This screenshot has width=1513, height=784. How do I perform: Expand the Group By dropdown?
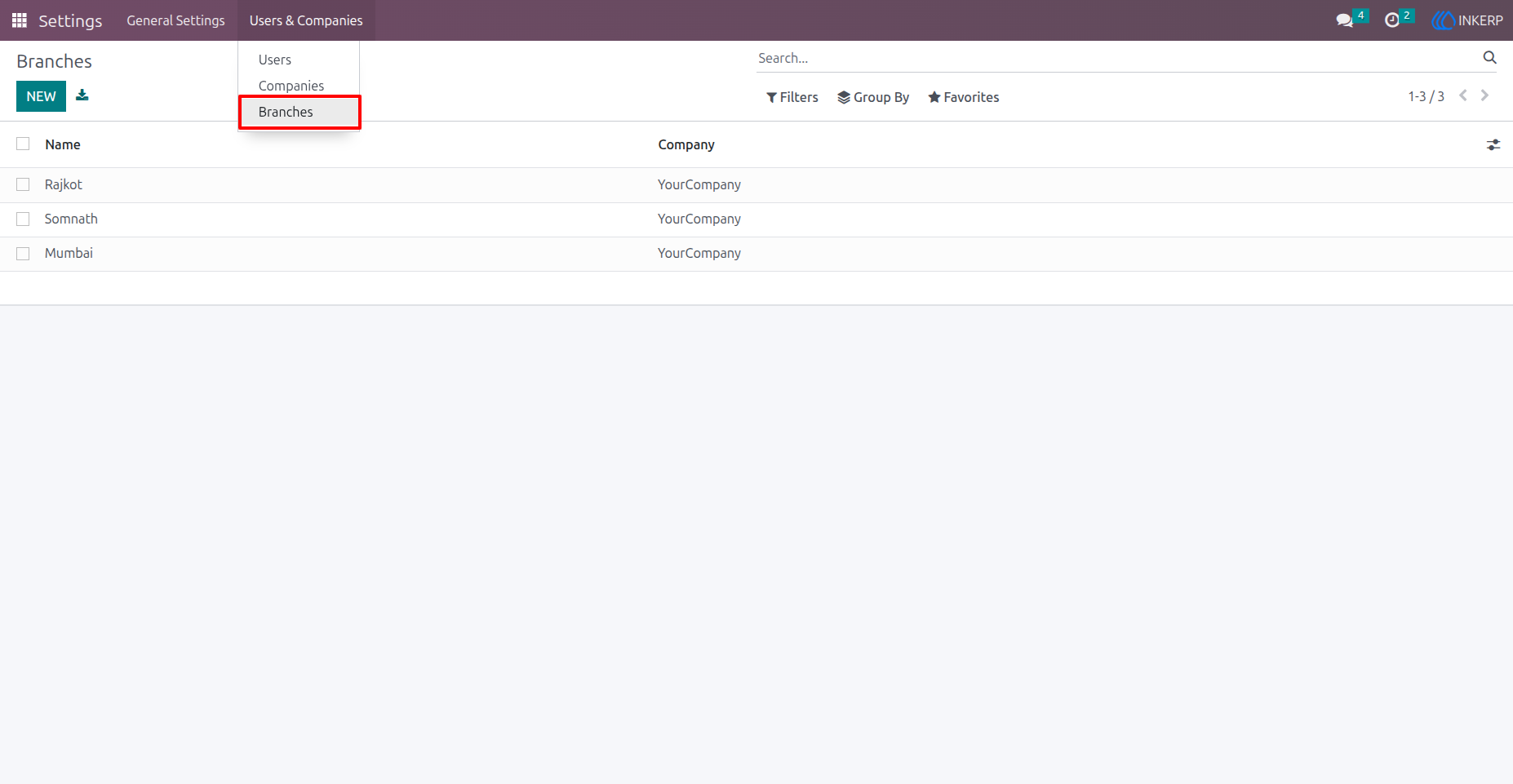coord(873,97)
